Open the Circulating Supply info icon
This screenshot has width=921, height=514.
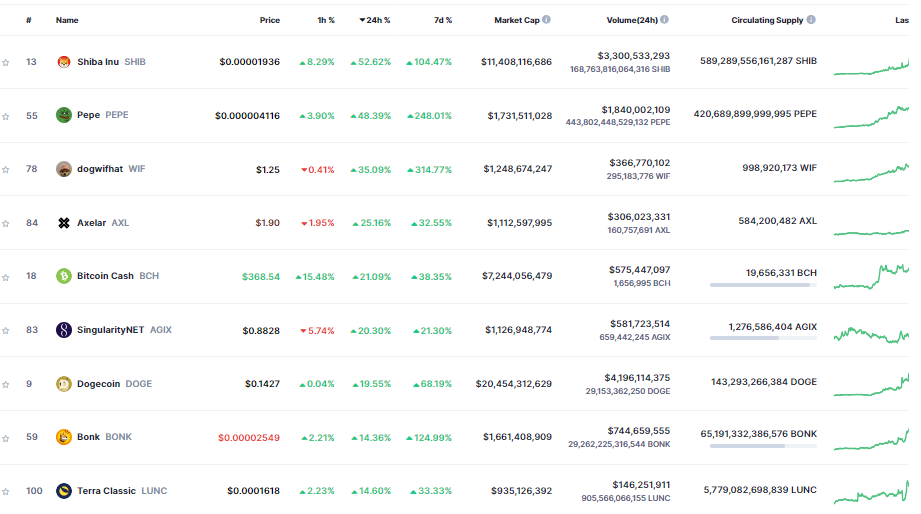tap(811, 19)
